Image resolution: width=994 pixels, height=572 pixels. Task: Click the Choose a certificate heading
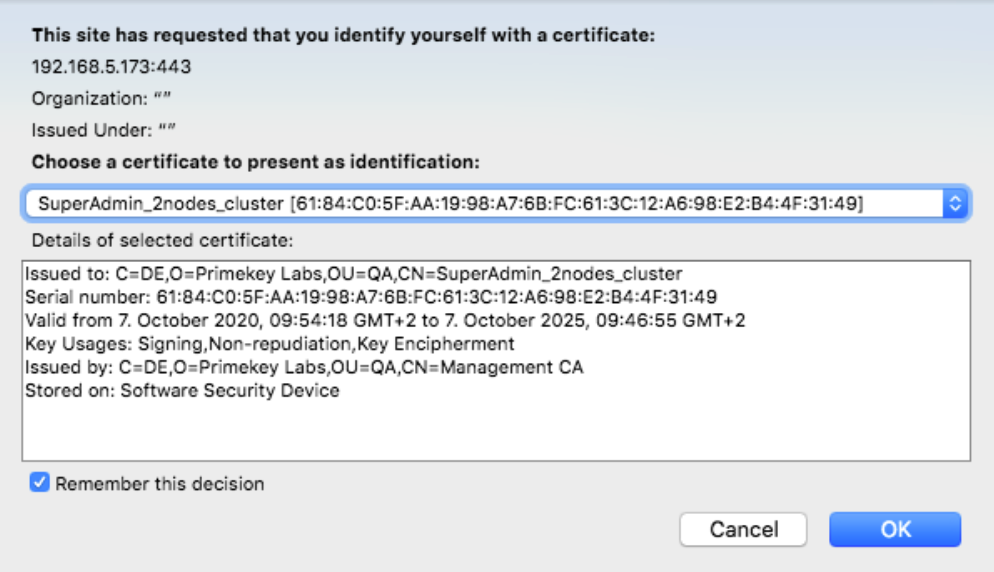click(256, 161)
